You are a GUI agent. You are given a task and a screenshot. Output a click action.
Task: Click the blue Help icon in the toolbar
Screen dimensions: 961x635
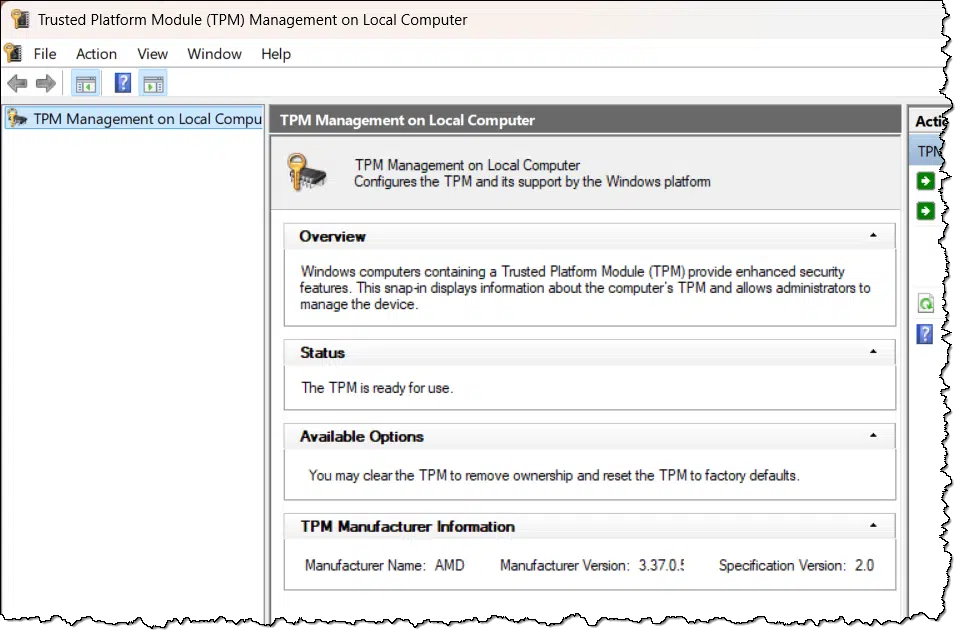coord(123,84)
